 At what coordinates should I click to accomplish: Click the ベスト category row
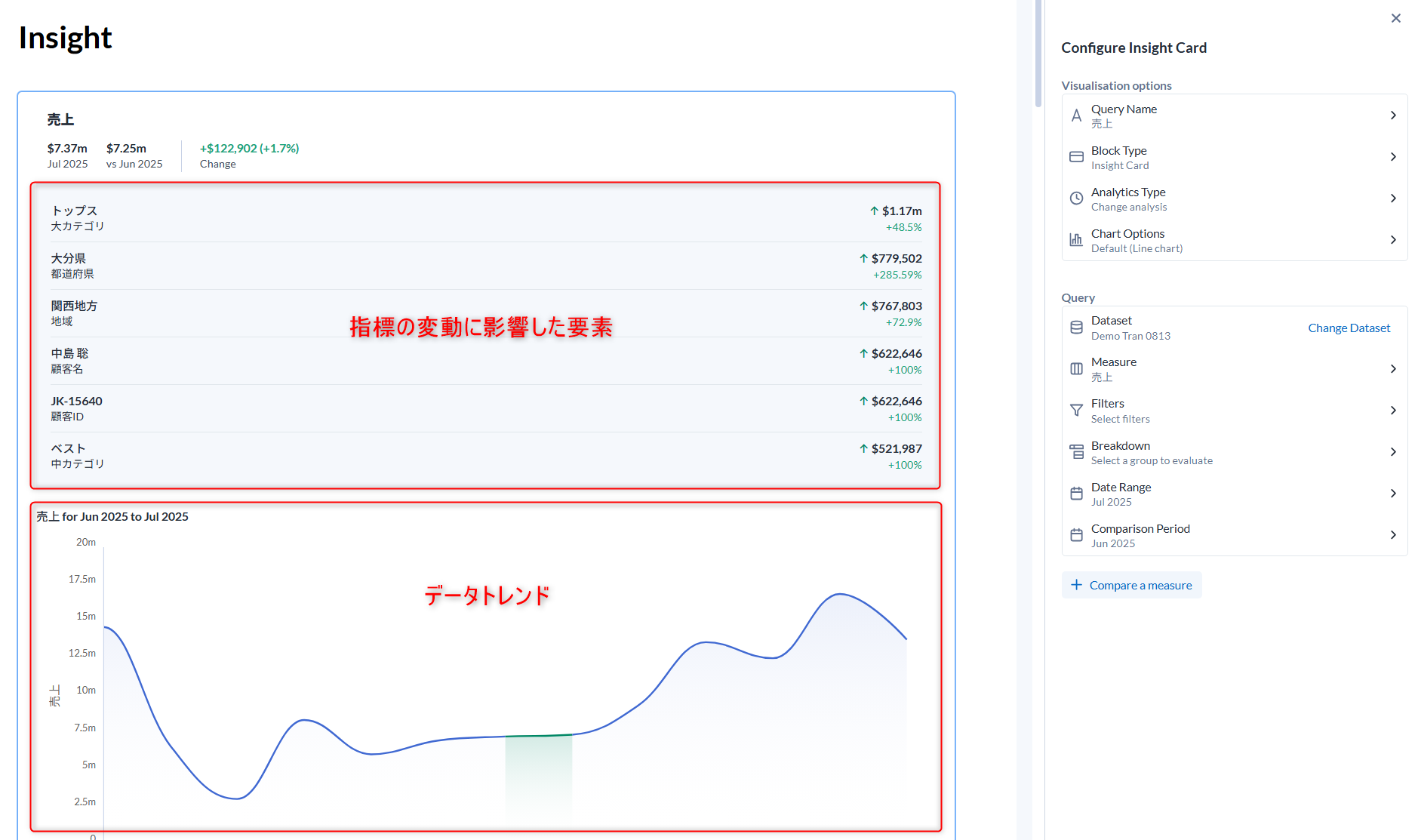point(486,456)
